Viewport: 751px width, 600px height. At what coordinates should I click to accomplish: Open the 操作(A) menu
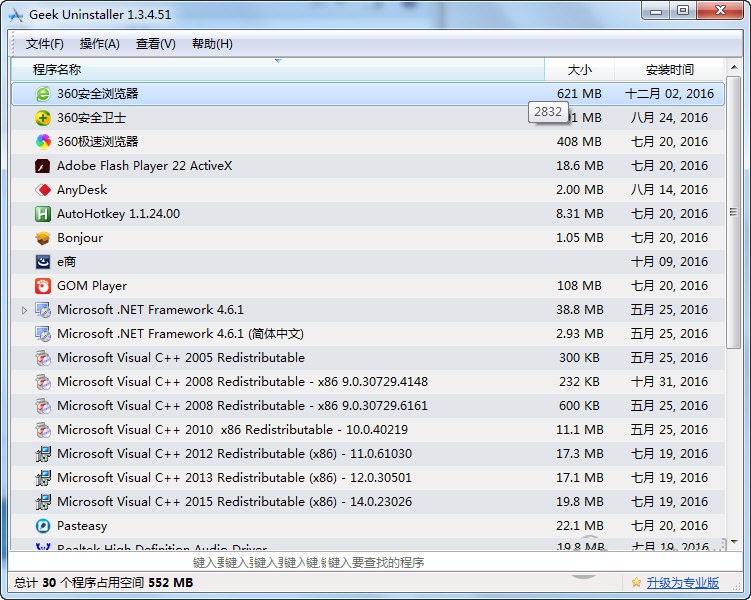100,44
